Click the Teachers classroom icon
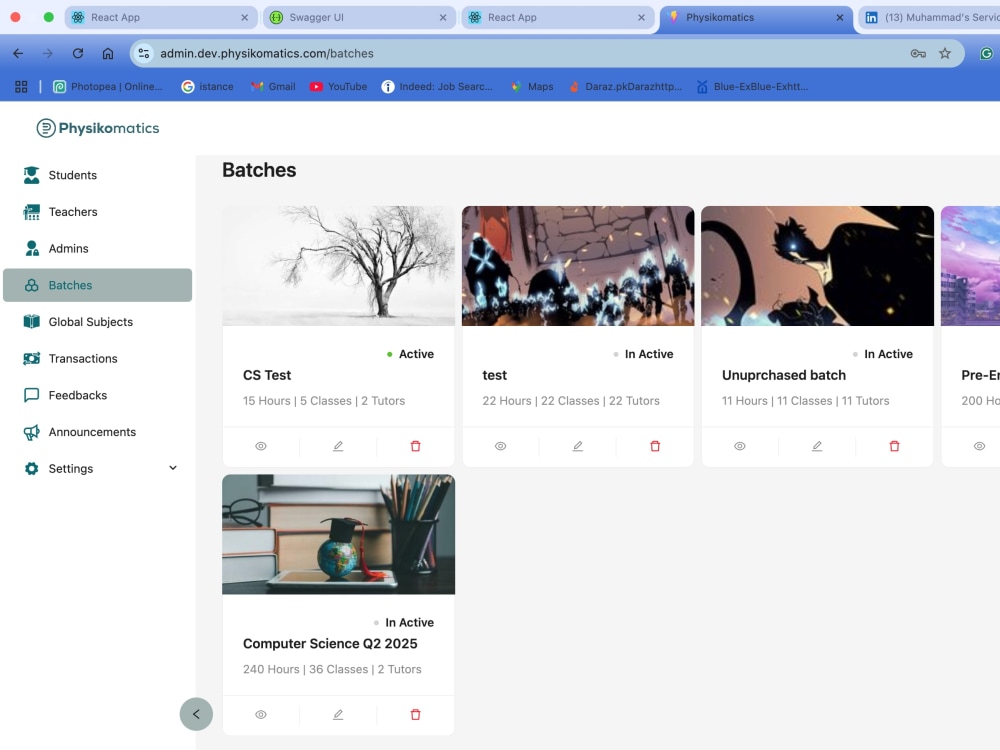Screen dimensions: 1000x750 coord(31,212)
